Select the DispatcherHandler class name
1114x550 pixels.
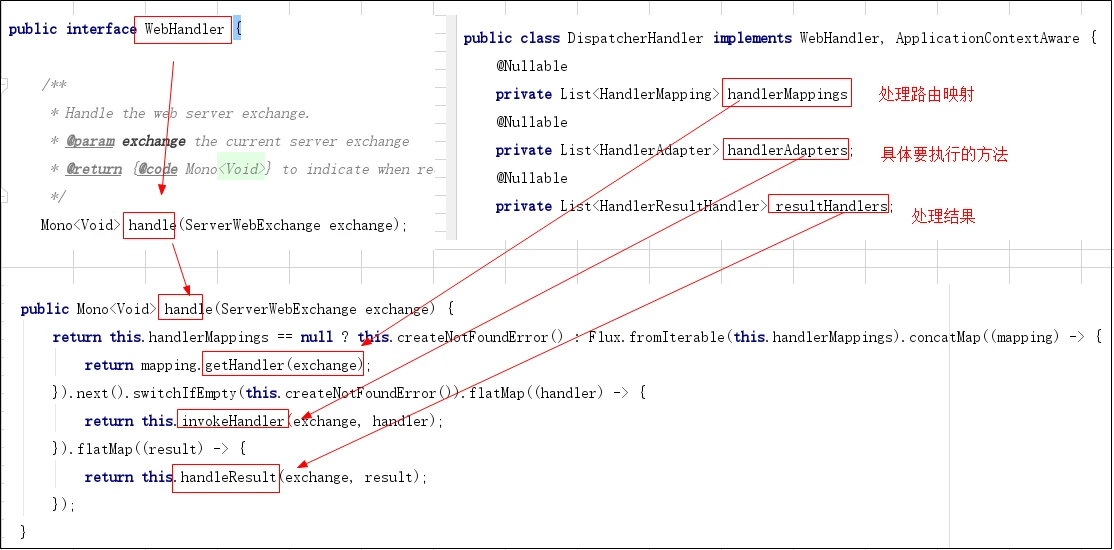click(636, 38)
